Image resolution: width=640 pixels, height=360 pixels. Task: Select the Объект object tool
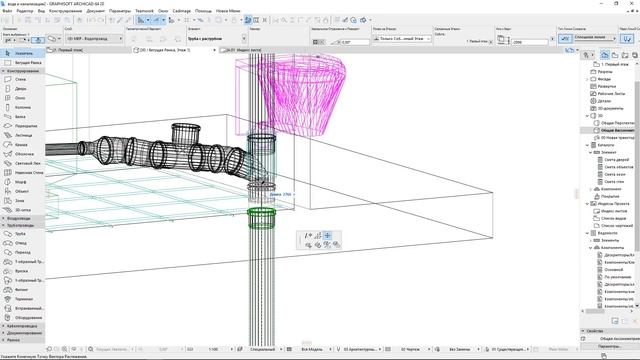[22, 191]
